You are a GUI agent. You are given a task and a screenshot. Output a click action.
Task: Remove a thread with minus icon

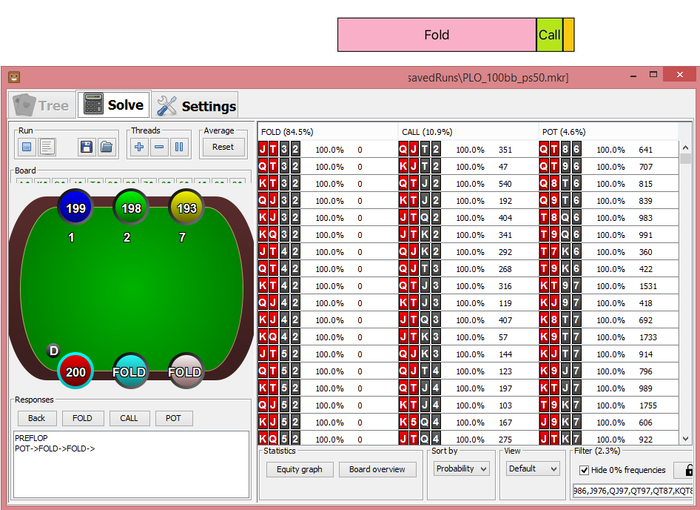159,146
